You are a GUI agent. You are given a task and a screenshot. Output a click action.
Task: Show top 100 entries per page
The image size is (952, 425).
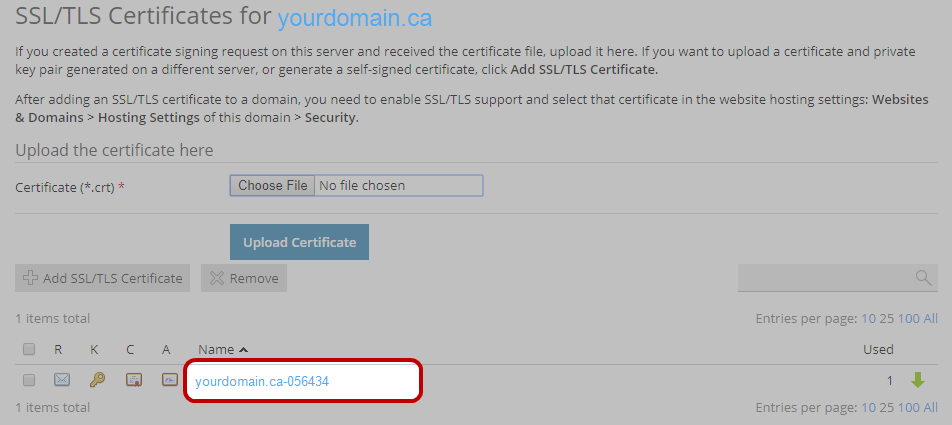pos(908,319)
